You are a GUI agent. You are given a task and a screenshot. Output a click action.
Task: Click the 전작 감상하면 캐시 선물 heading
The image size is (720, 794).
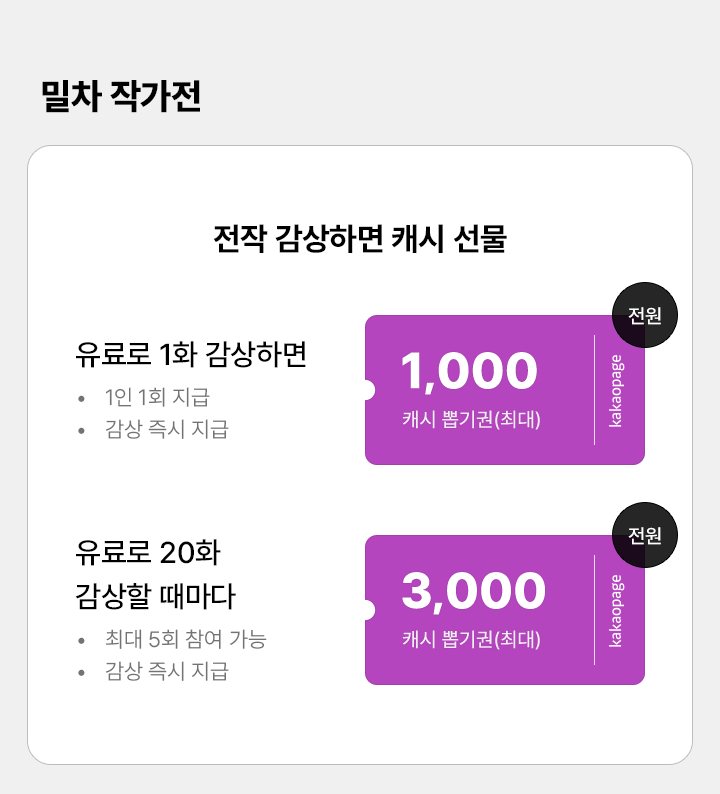tap(360, 239)
